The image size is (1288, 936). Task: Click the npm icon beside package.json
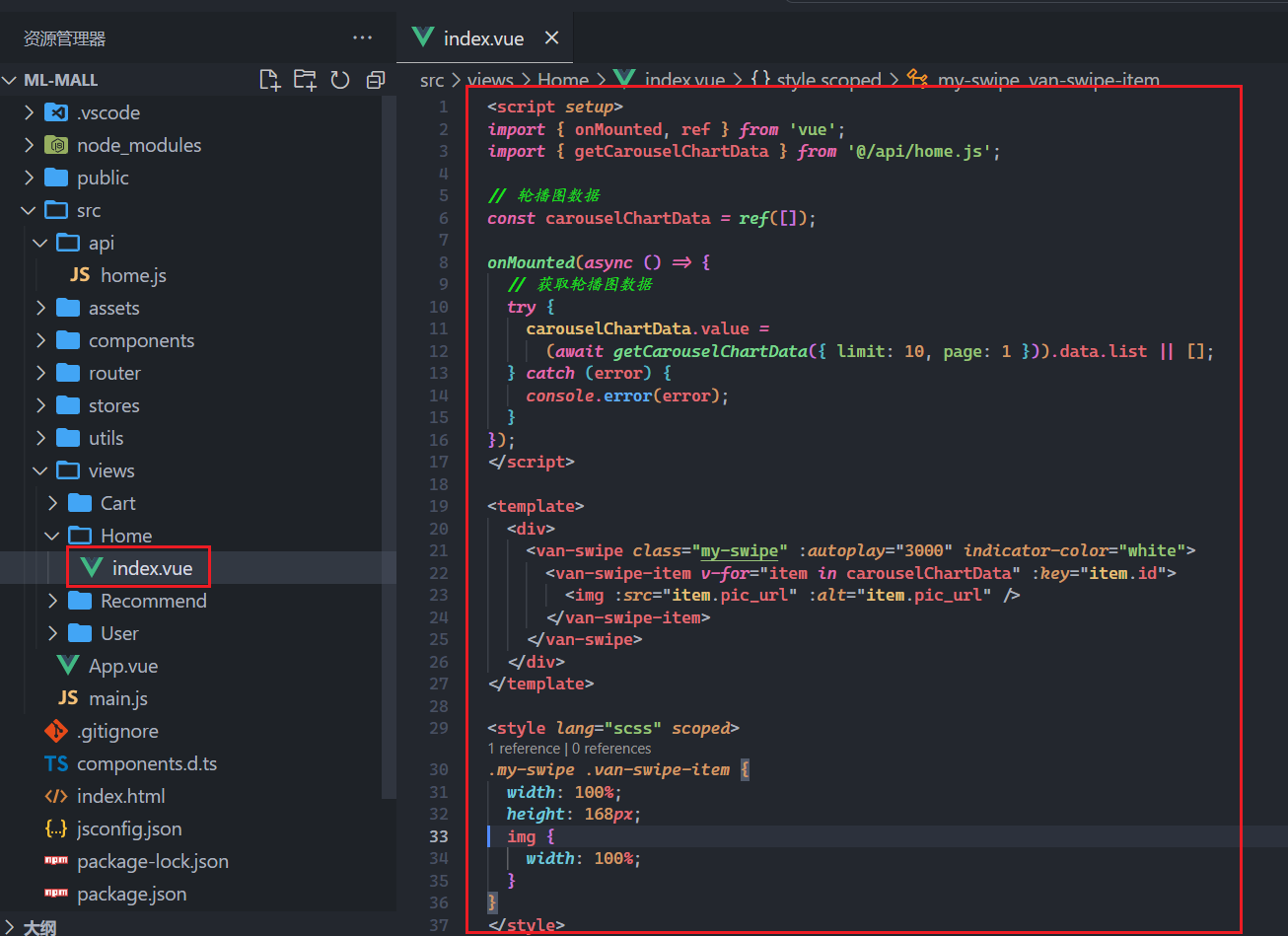(56, 894)
